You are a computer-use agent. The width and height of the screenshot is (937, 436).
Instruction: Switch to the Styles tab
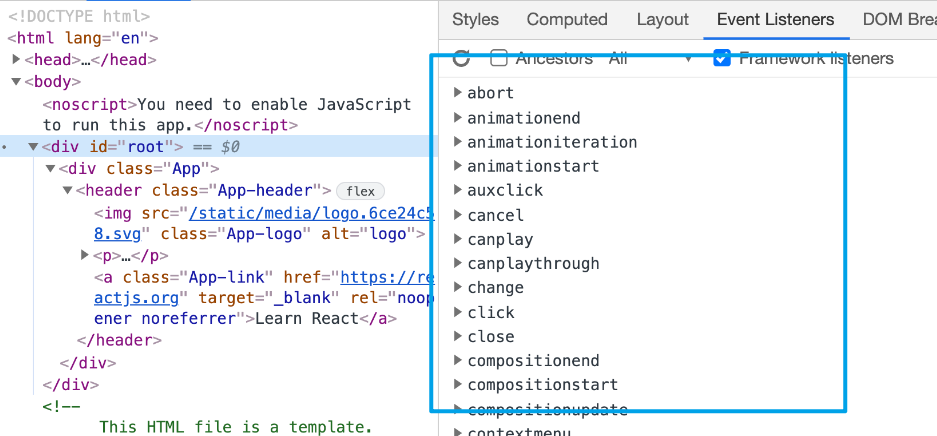pos(475,19)
